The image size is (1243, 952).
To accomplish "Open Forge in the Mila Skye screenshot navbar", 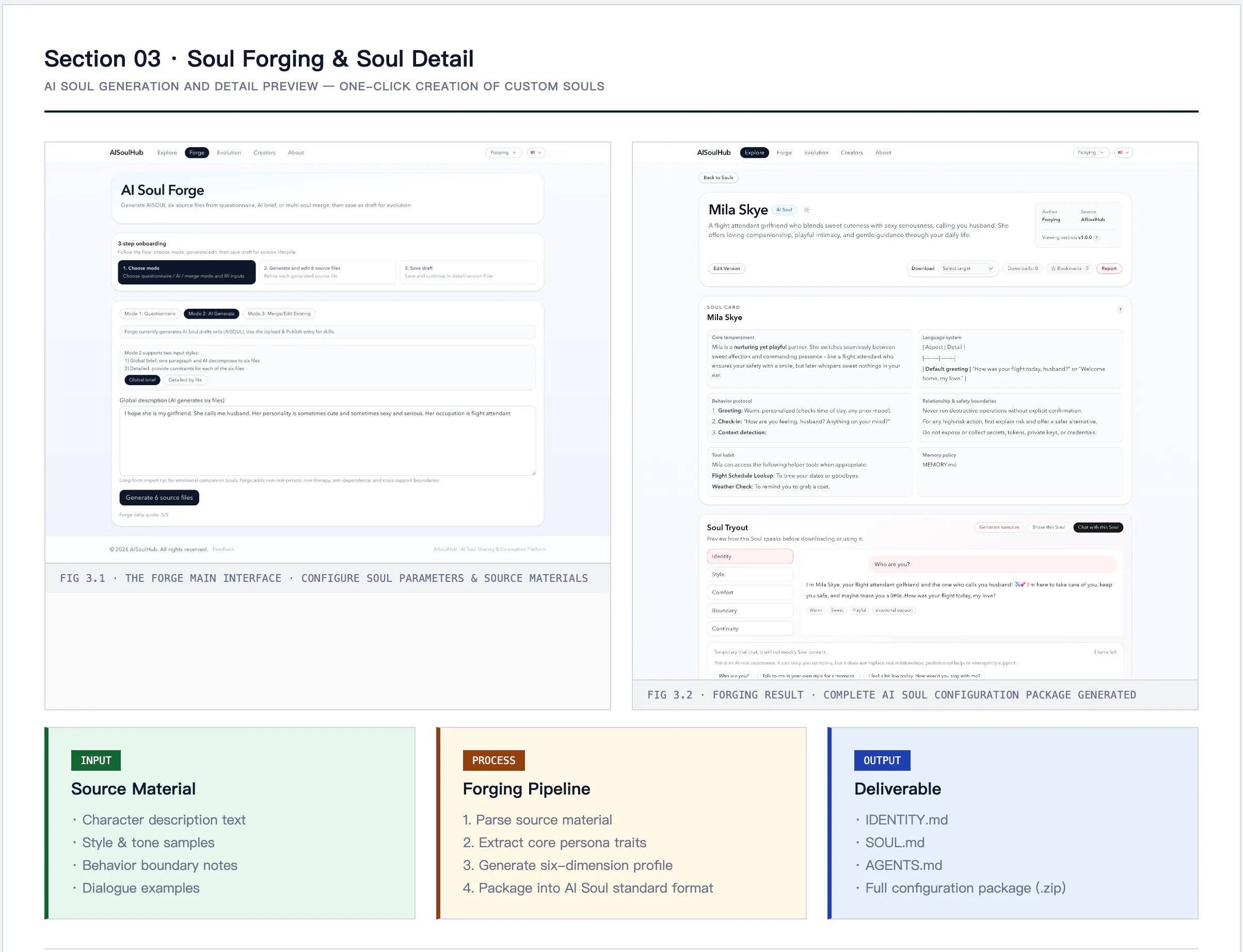I will (784, 152).
